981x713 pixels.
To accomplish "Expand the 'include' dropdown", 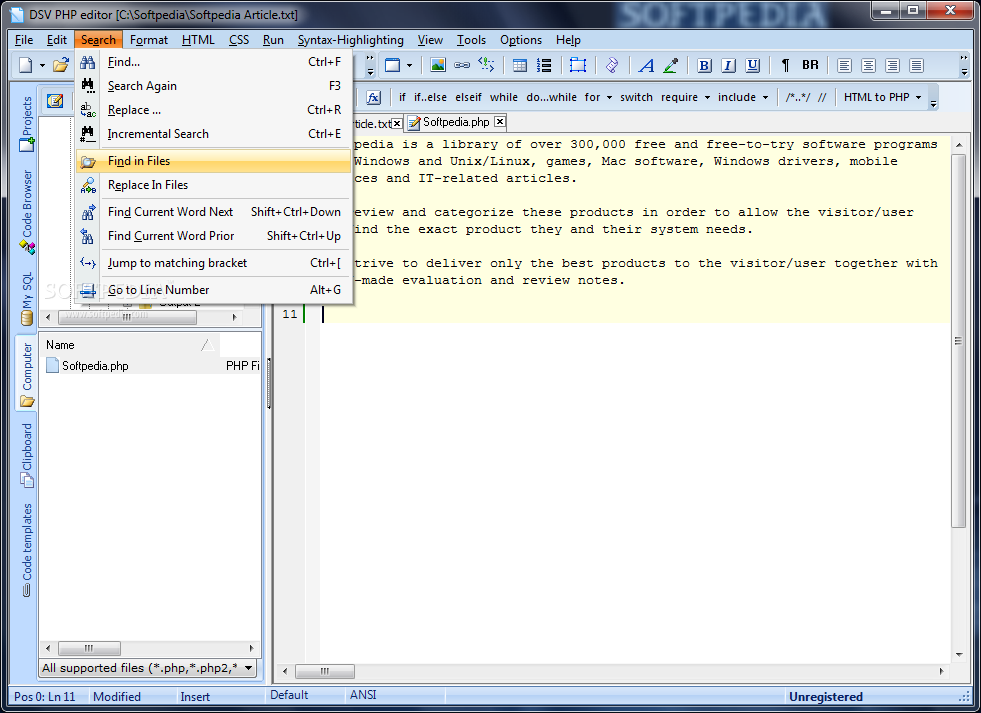I will tap(766, 98).
